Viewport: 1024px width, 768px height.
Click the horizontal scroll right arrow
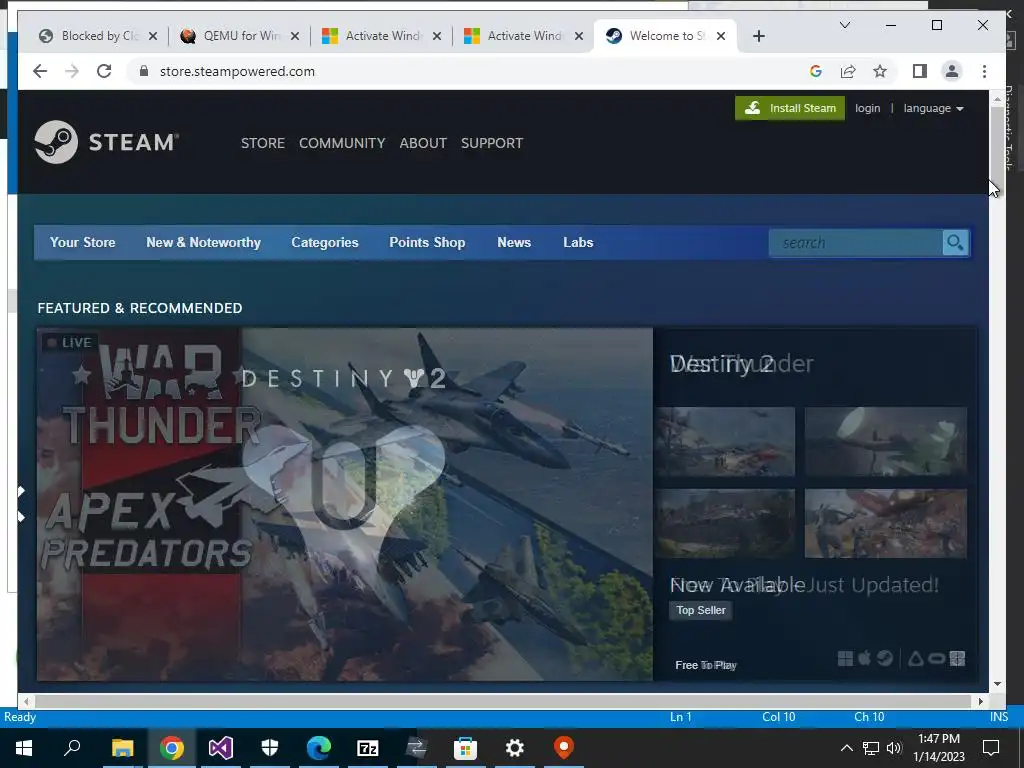click(980, 701)
